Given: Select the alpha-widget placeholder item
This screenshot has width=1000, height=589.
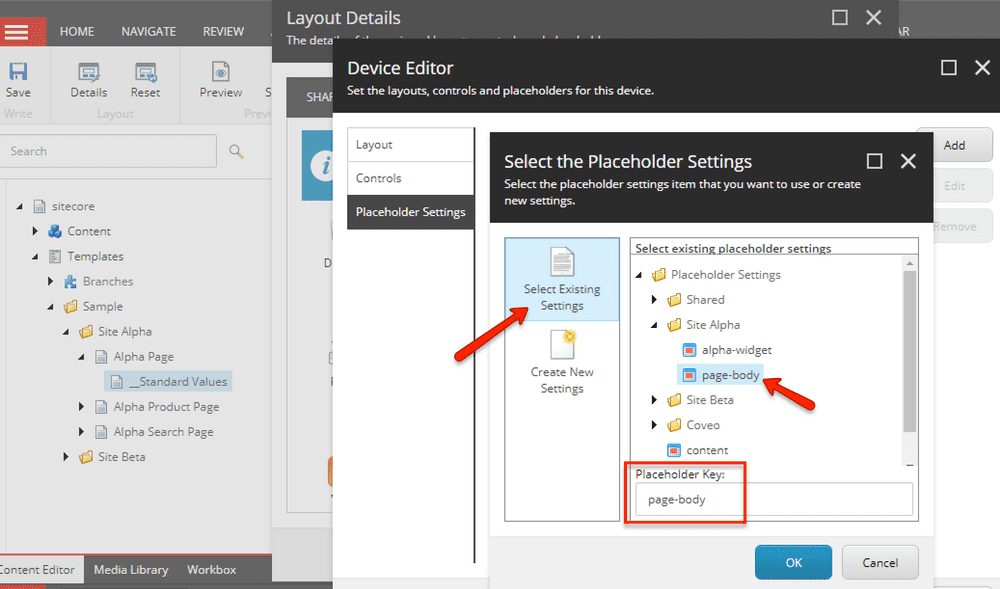Looking at the screenshot, I should tap(736, 350).
